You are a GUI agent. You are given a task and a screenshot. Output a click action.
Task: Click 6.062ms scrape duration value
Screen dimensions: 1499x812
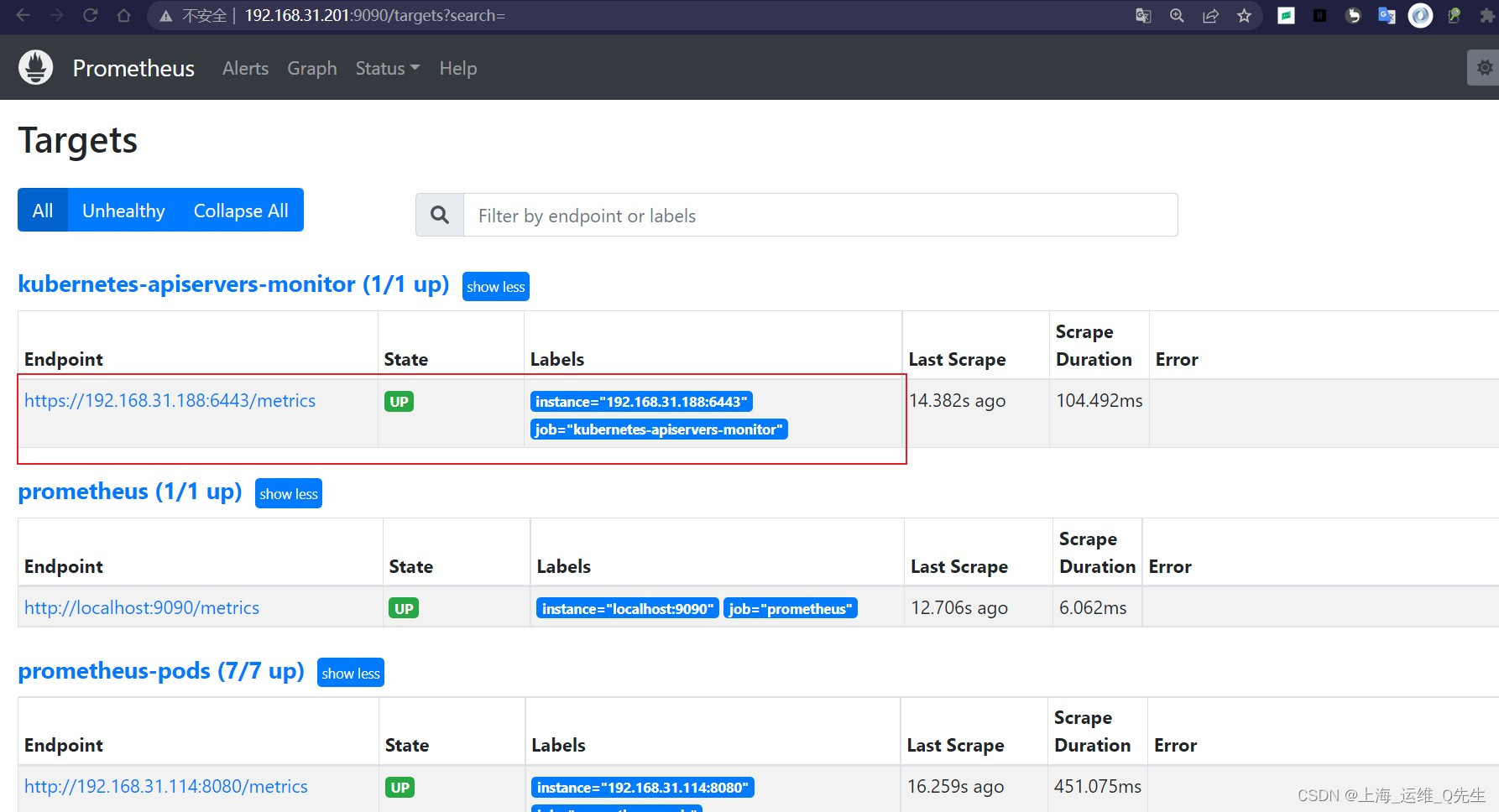(1093, 608)
